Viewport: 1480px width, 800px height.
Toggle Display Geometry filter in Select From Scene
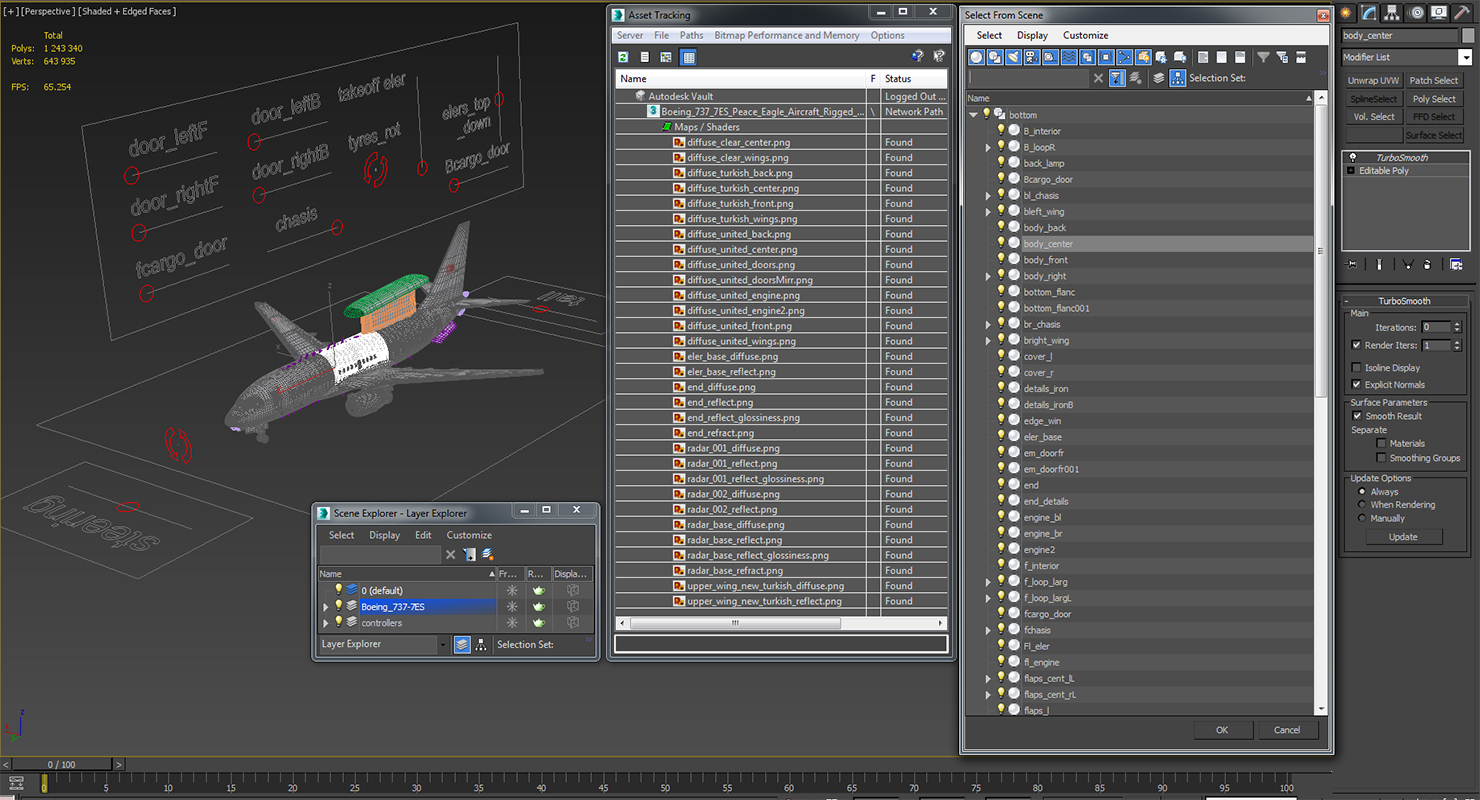[977, 57]
